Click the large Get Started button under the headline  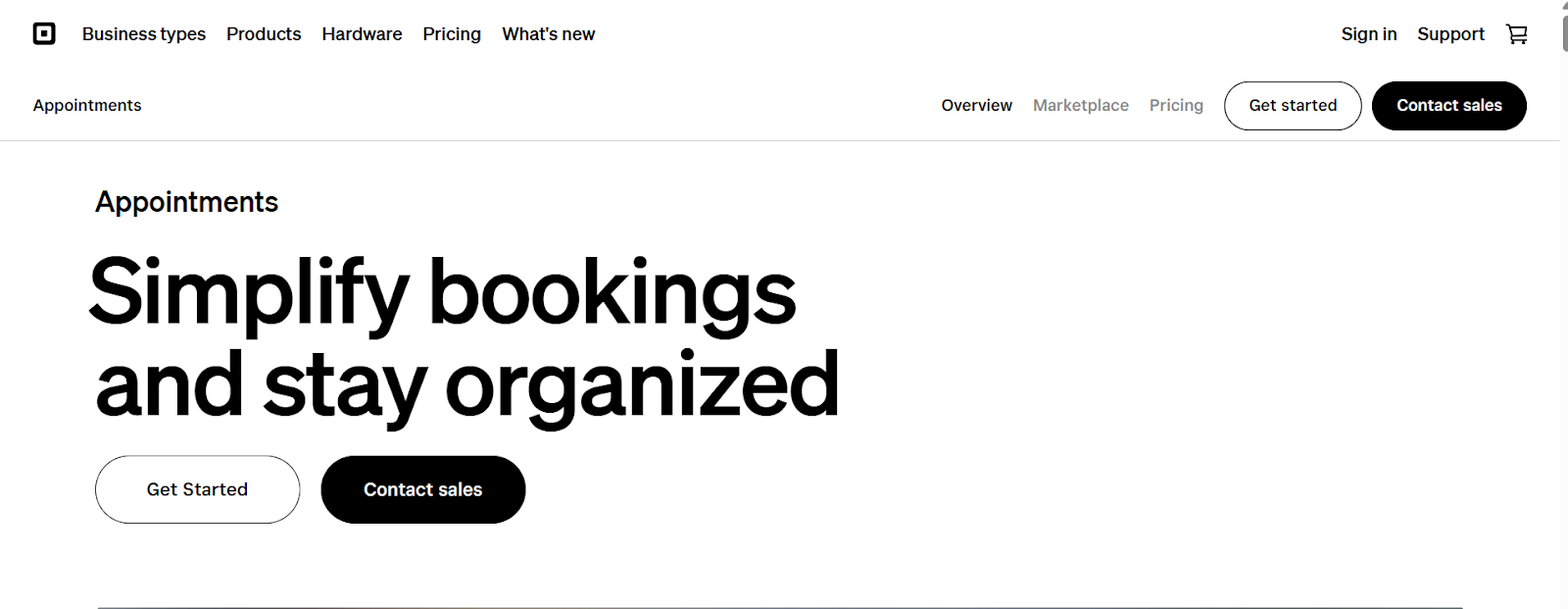click(197, 489)
